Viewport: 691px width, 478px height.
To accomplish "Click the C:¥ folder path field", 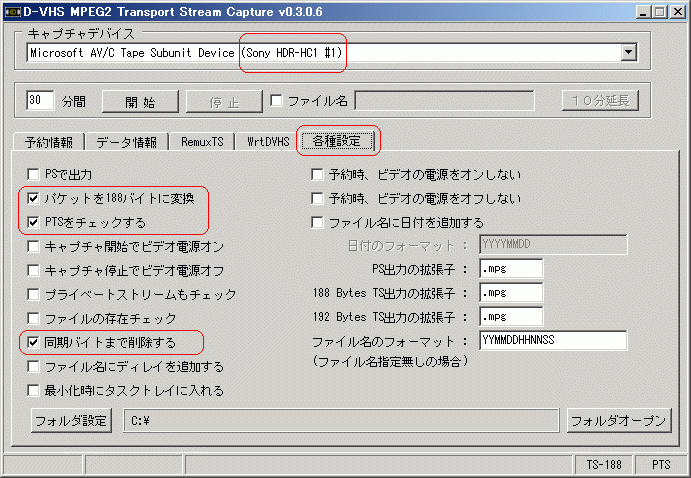I will pos(341,421).
